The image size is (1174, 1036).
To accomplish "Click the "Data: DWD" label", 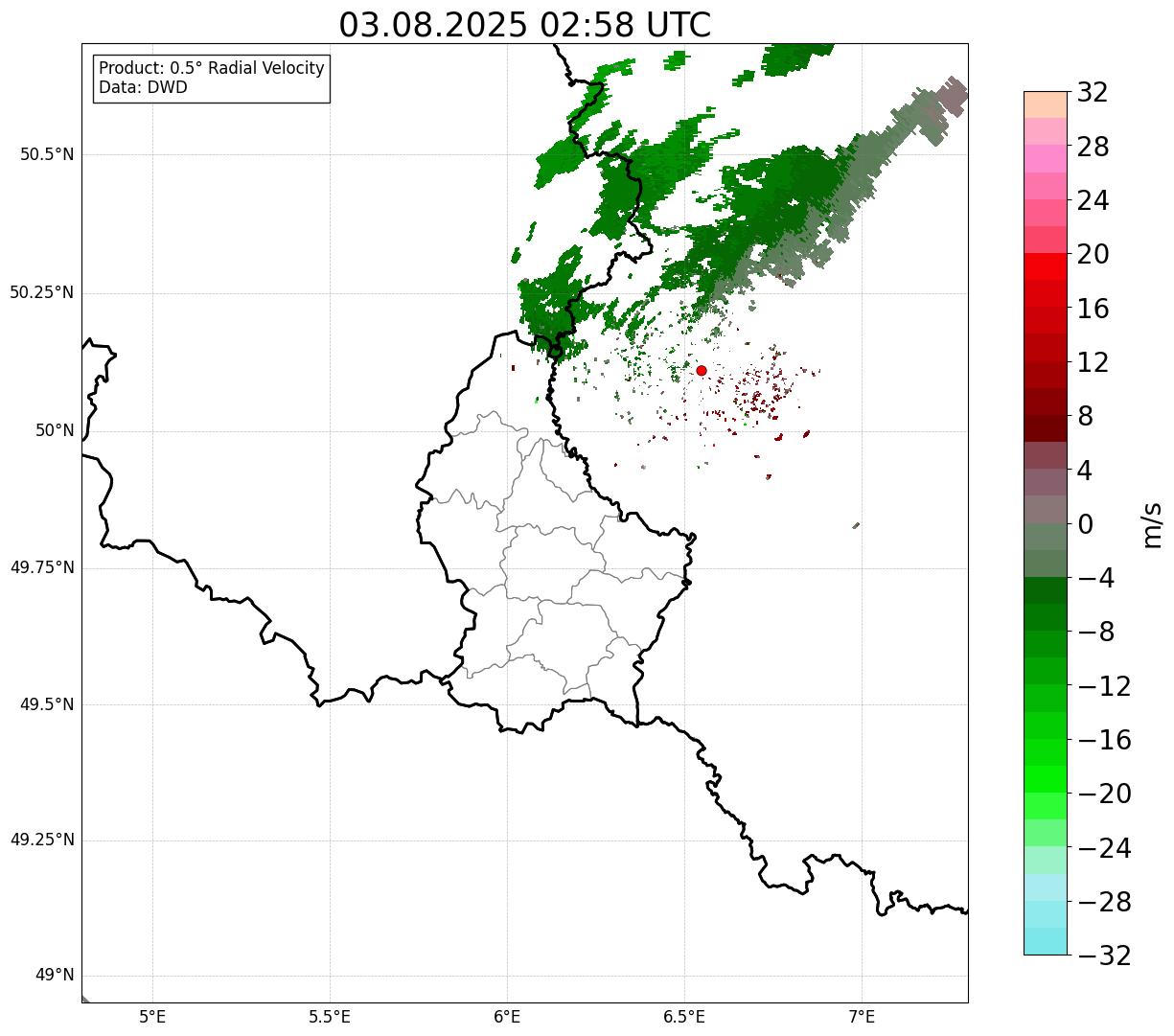I will click(144, 87).
